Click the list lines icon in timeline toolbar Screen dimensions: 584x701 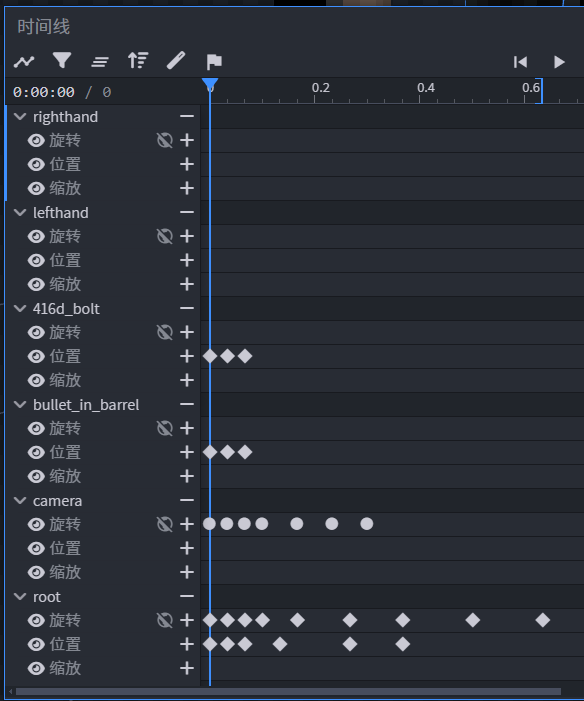coord(100,62)
